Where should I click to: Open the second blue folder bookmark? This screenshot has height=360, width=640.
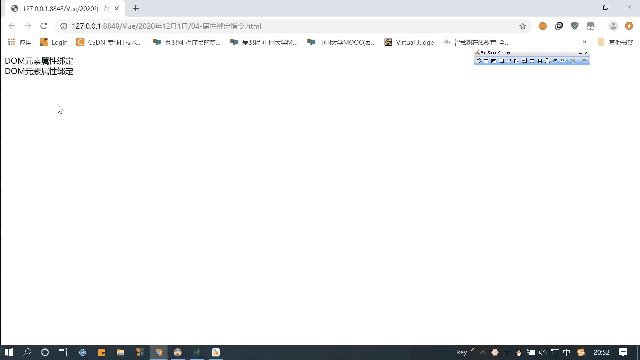[264, 42]
